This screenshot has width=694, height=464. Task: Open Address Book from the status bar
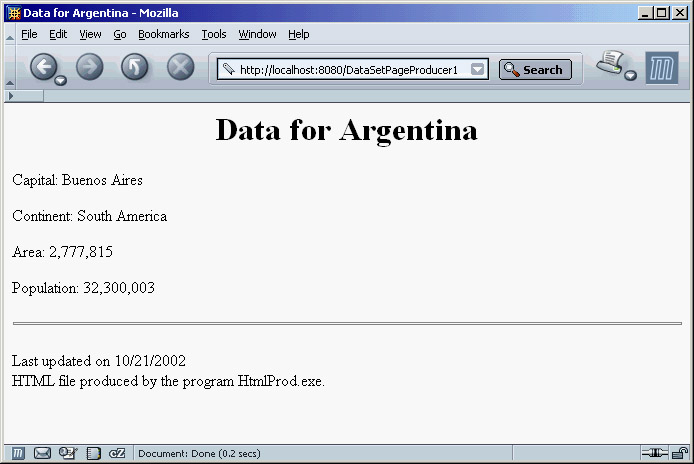pos(93,453)
